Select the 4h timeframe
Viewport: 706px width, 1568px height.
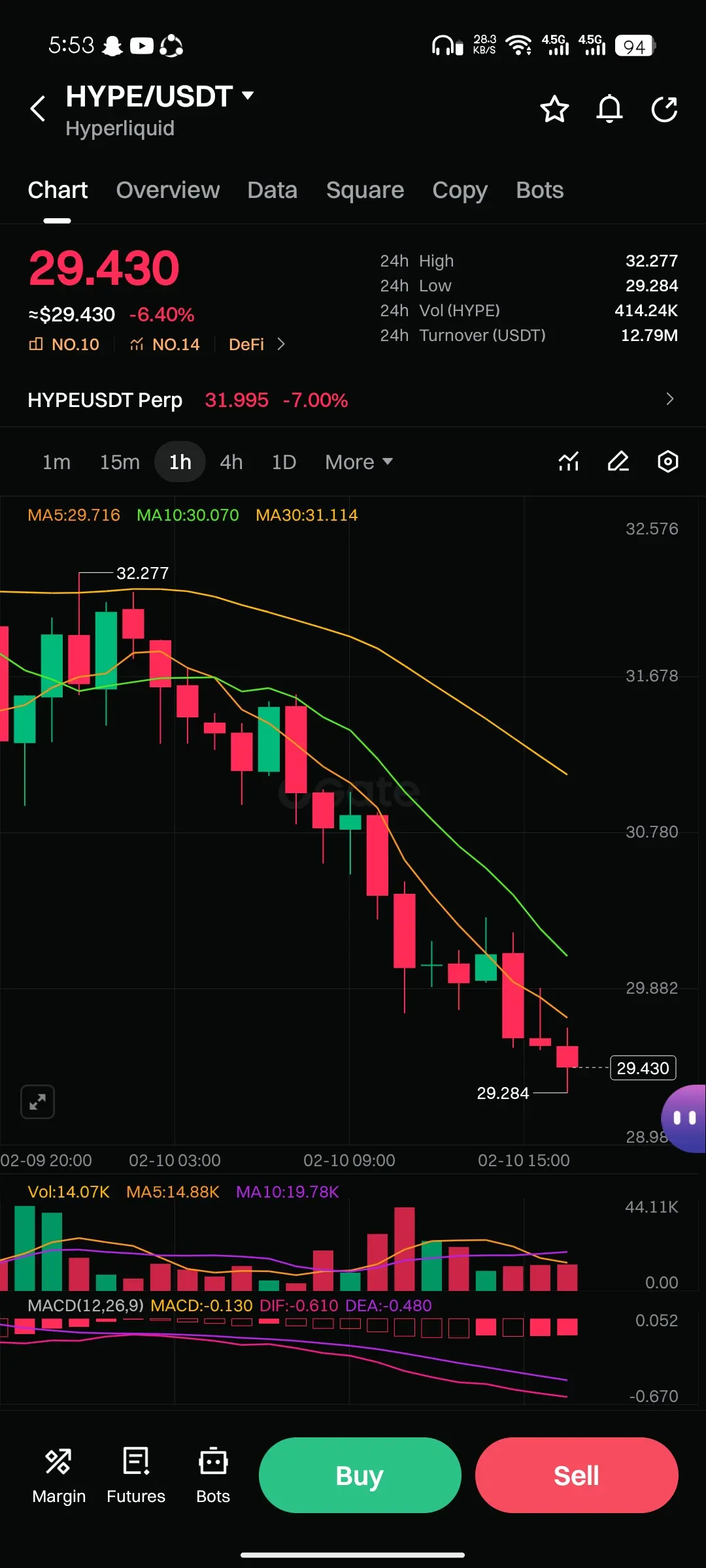point(231,462)
